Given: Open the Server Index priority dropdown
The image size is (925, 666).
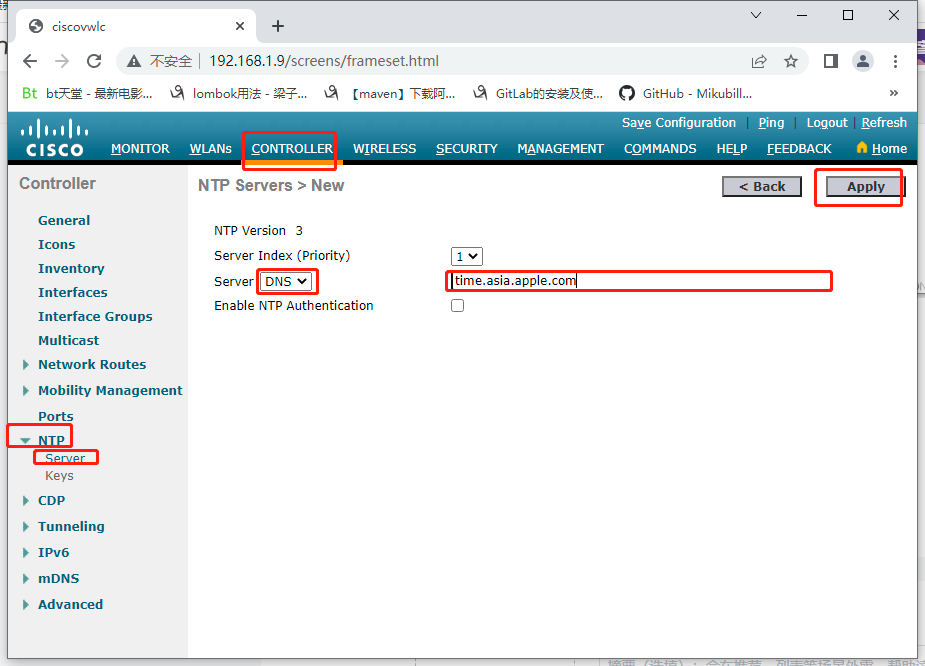Looking at the screenshot, I should [465, 256].
